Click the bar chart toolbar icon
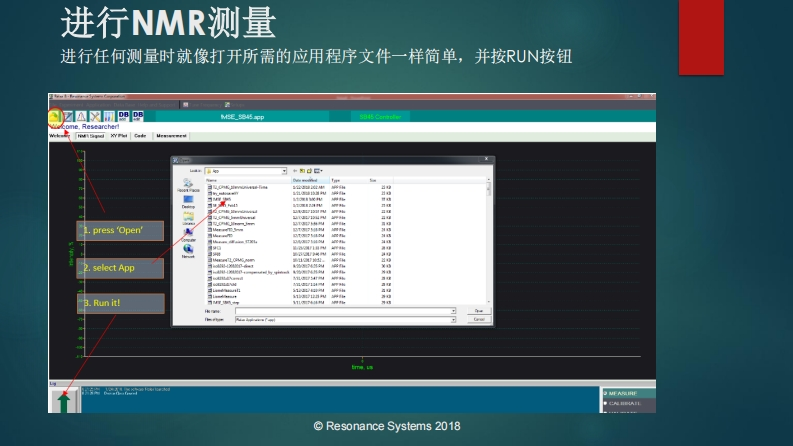The image size is (793, 446). [x=108, y=116]
